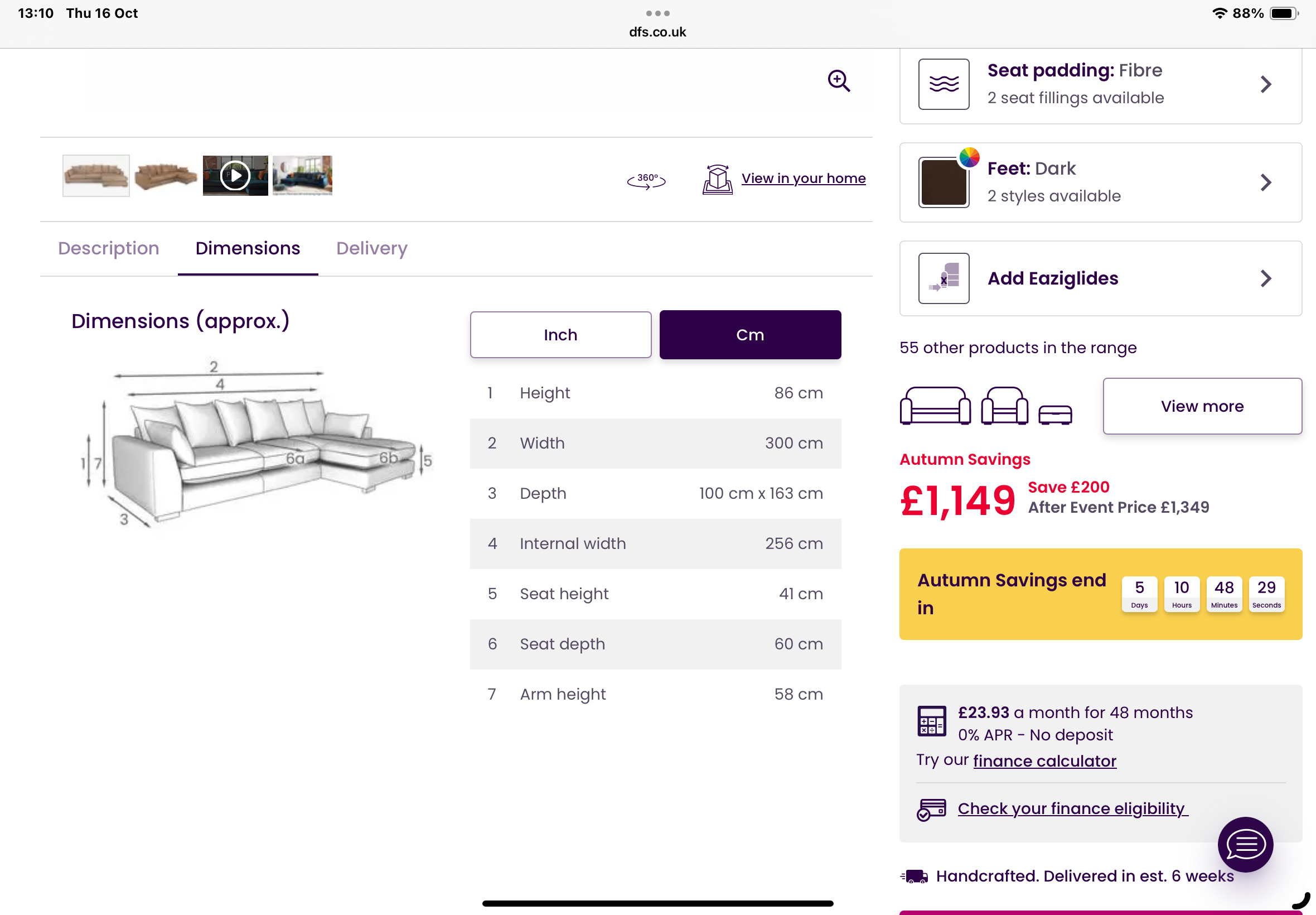The height and width of the screenshot is (915, 1316).
Task: Tap the AR cube view-in-home icon
Action: 717,180
